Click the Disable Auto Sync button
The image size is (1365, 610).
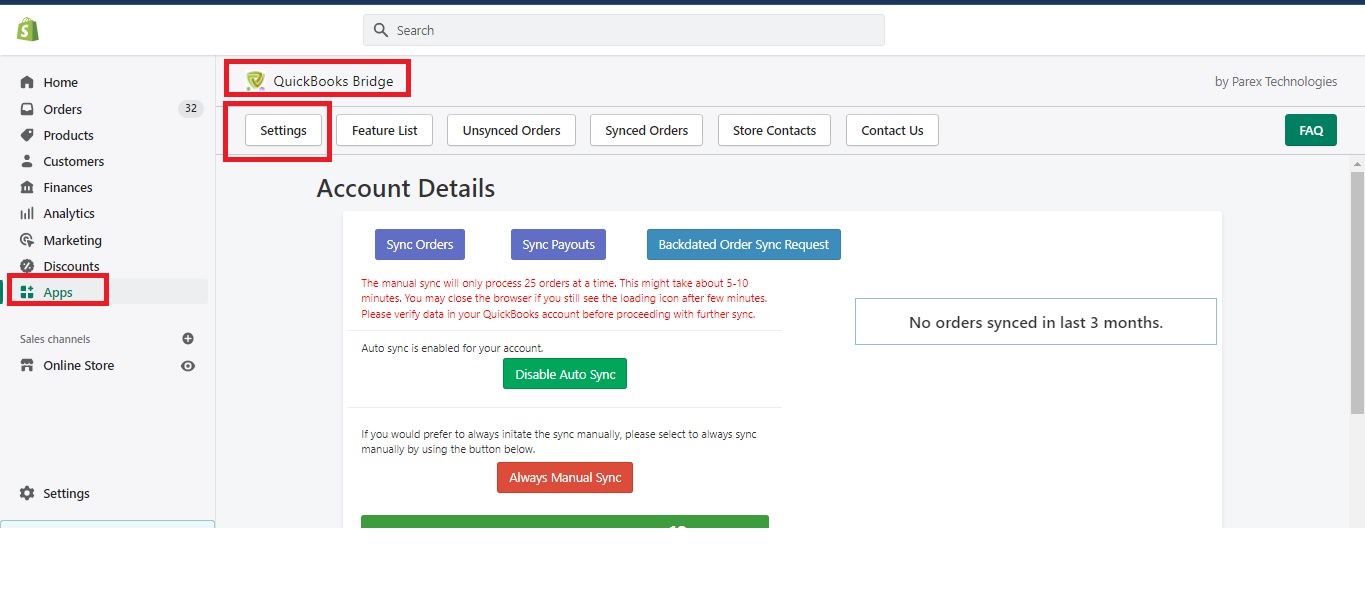coord(565,374)
